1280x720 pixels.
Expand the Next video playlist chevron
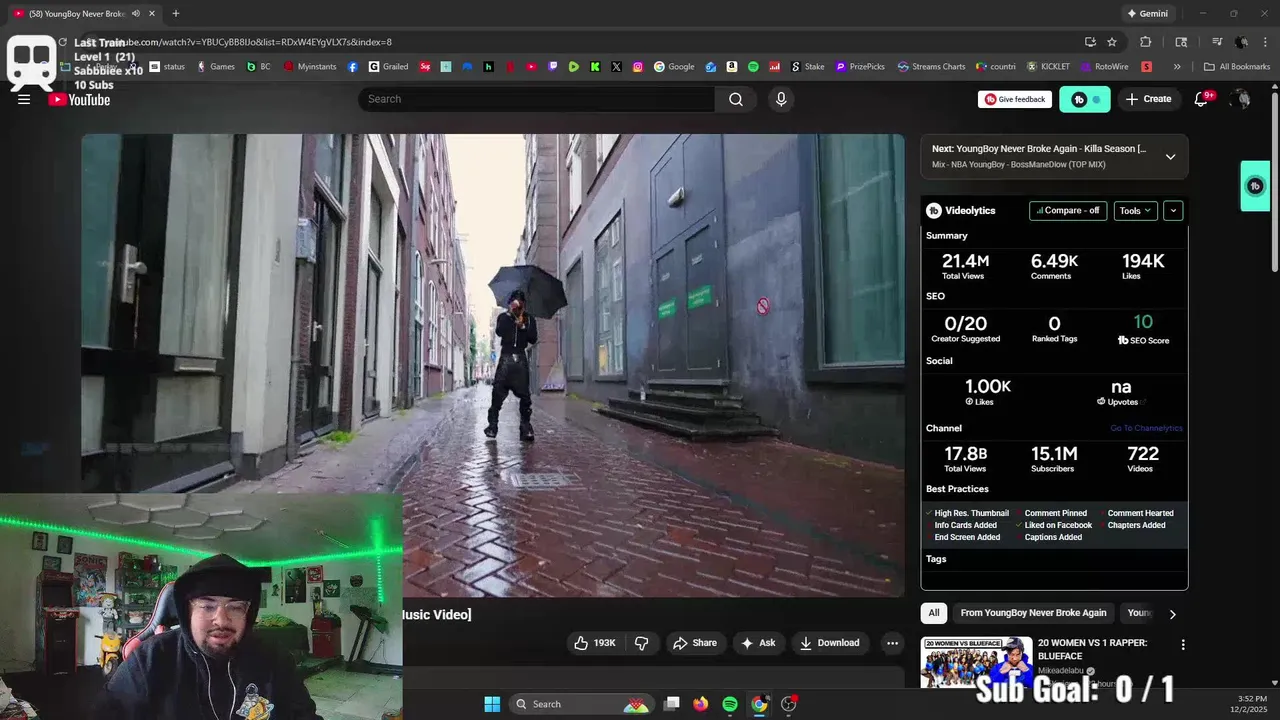1170,157
